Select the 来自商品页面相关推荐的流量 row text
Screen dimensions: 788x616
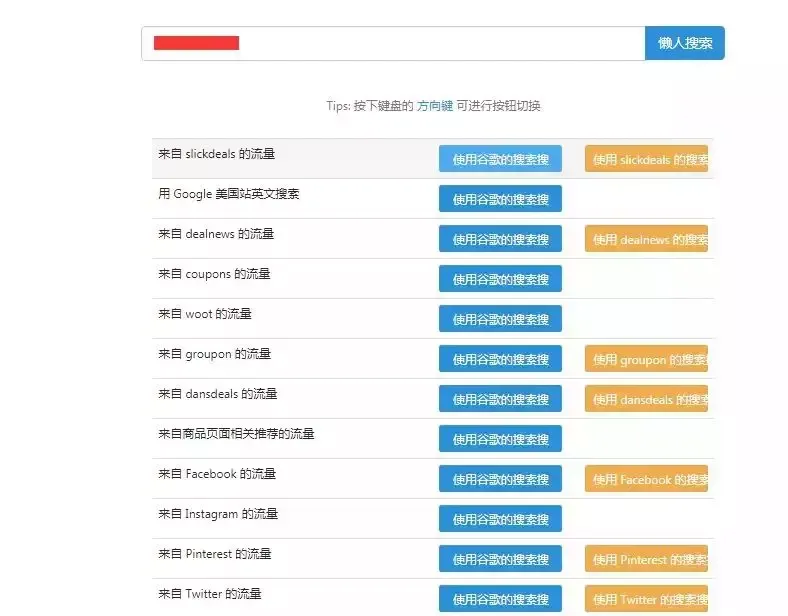(x=236, y=434)
